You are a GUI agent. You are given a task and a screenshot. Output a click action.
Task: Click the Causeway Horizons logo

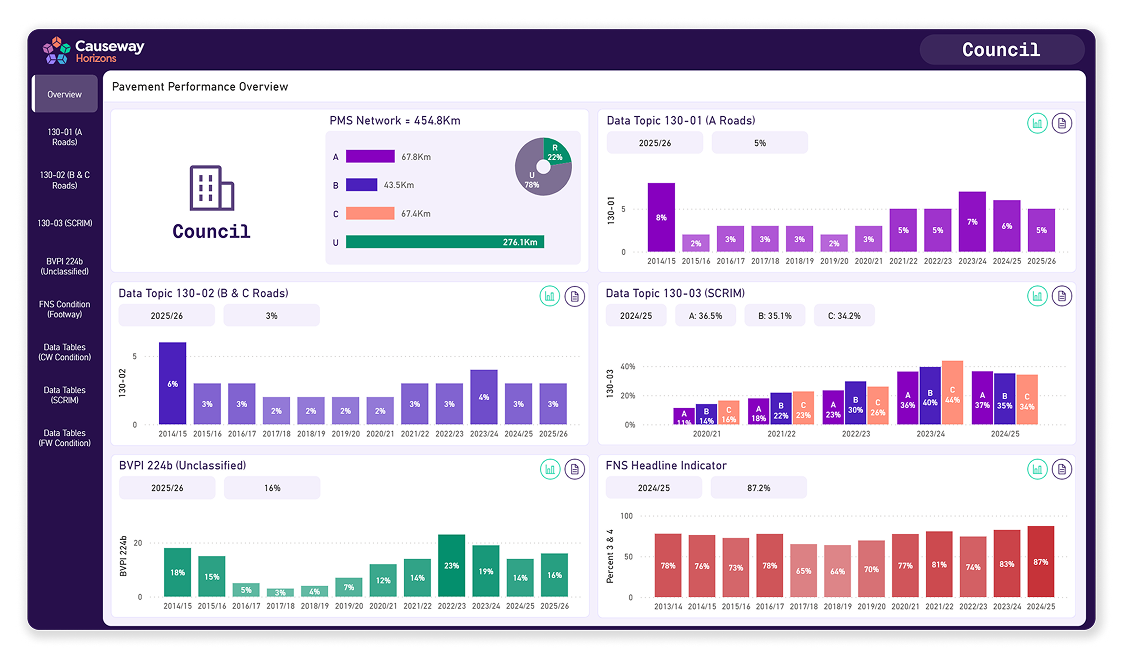[95, 48]
